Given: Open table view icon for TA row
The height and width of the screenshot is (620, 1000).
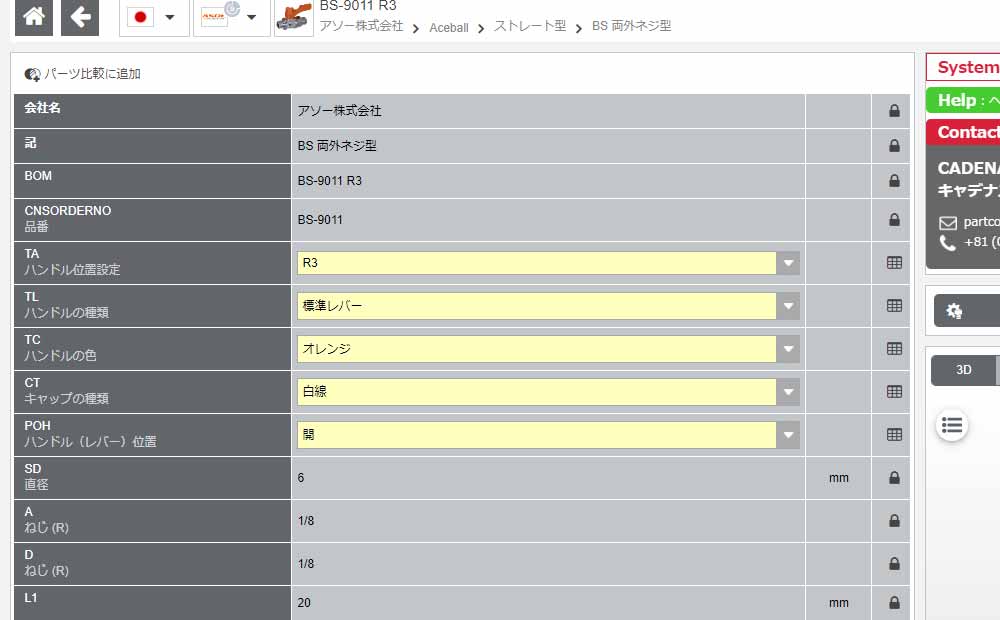Looking at the screenshot, I should (x=894, y=263).
